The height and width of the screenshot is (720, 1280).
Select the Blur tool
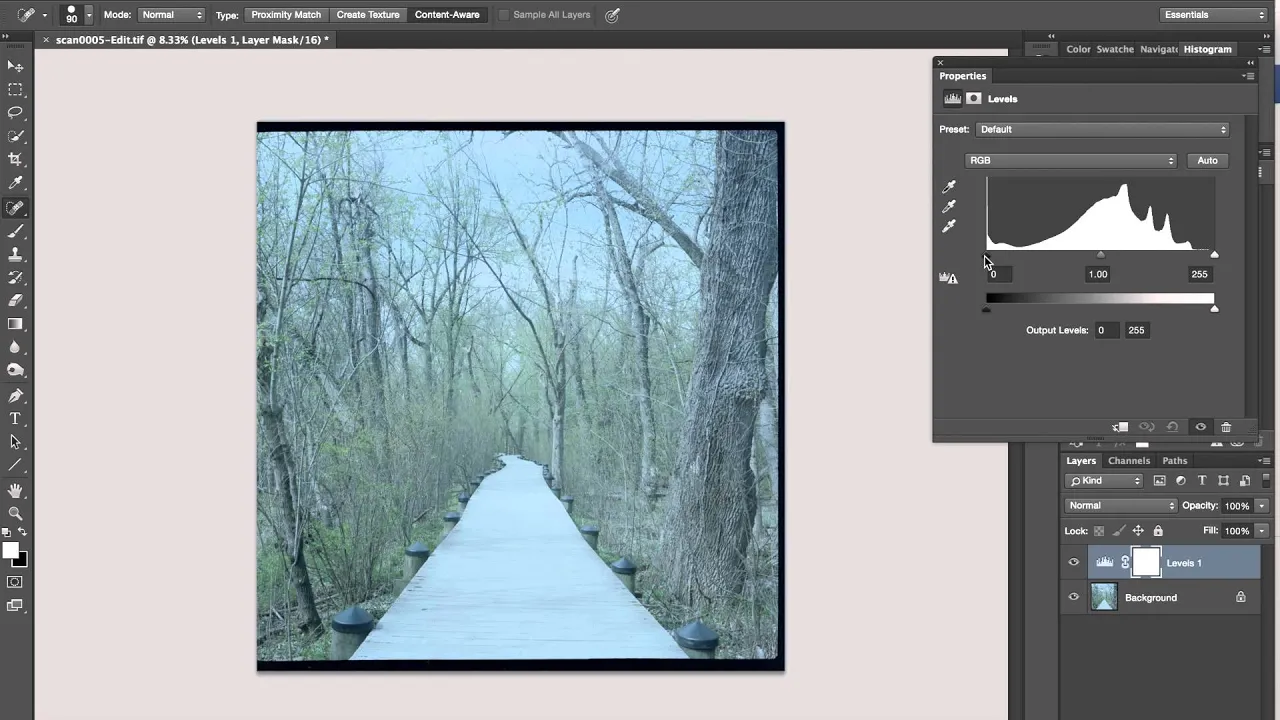pyautogui.click(x=15, y=347)
